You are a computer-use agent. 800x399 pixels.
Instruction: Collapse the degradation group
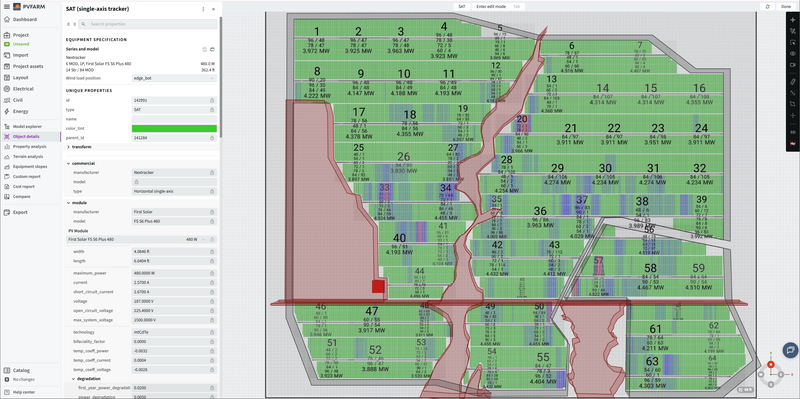pyautogui.click(x=87, y=379)
